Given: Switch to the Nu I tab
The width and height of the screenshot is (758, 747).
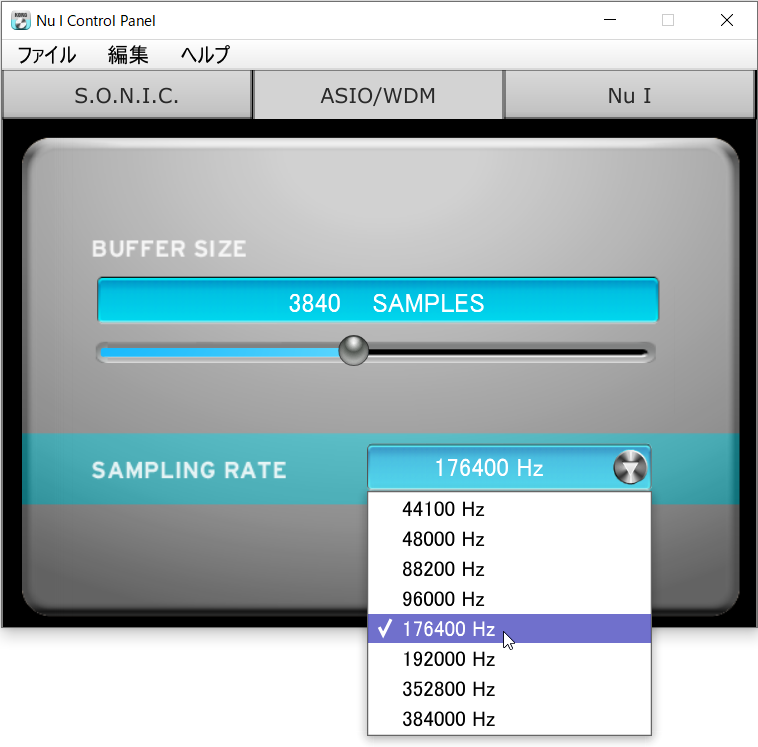Looking at the screenshot, I should pos(629,95).
